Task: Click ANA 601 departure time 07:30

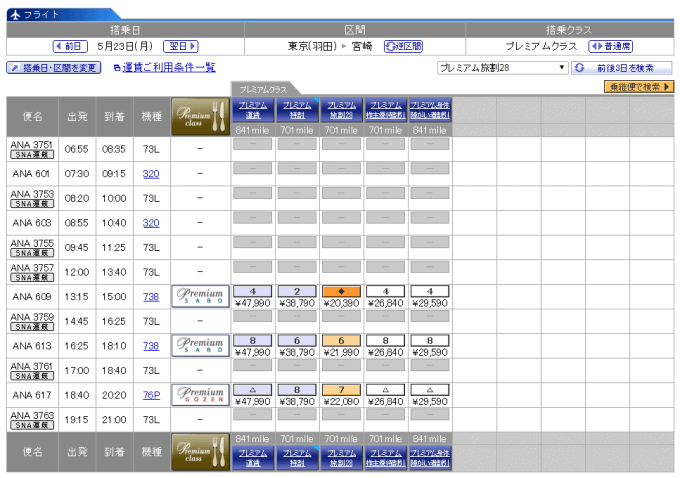Action: 77,174
